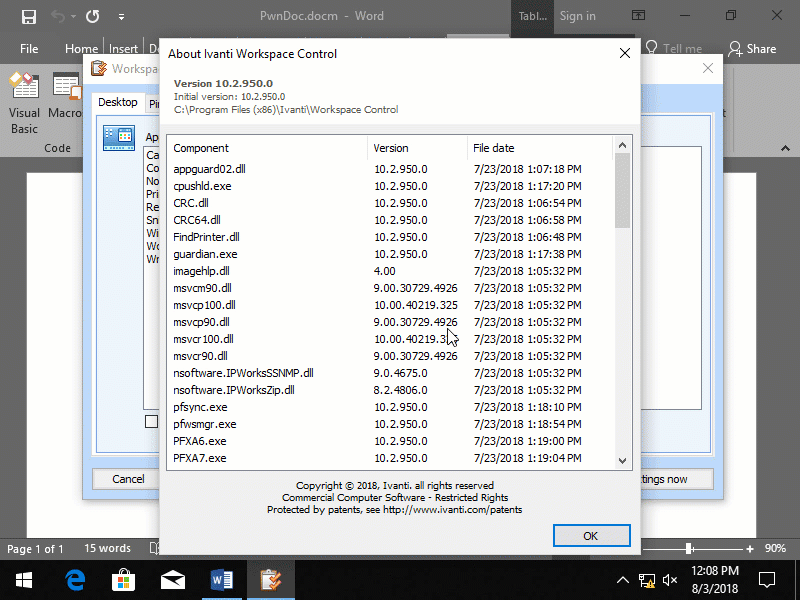This screenshot has height=600, width=800.
Task: Click the component list's scroll up arrow
Action: (x=622, y=145)
